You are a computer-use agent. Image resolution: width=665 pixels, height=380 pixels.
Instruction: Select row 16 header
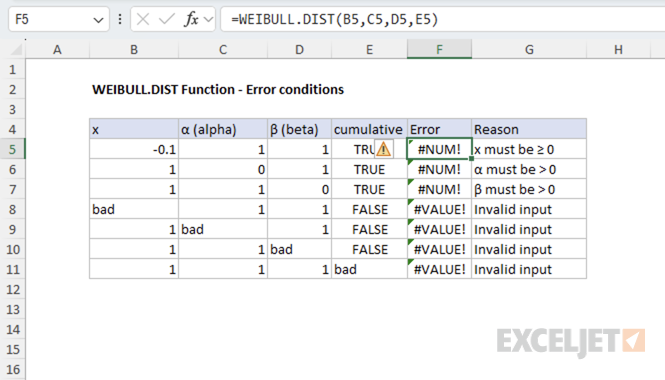12,369
